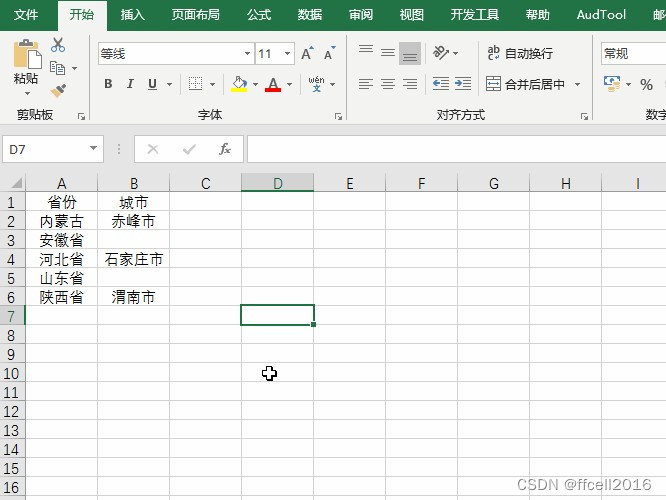Open merge options dropdown arrow
Image resolution: width=666 pixels, height=500 pixels.
(577, 84)
